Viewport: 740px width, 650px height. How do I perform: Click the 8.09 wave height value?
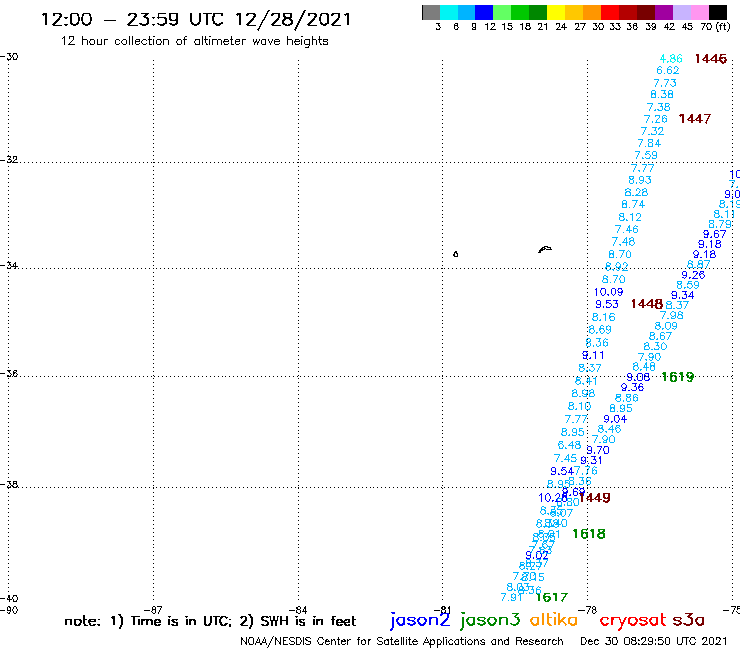click(x=666, y=326)
